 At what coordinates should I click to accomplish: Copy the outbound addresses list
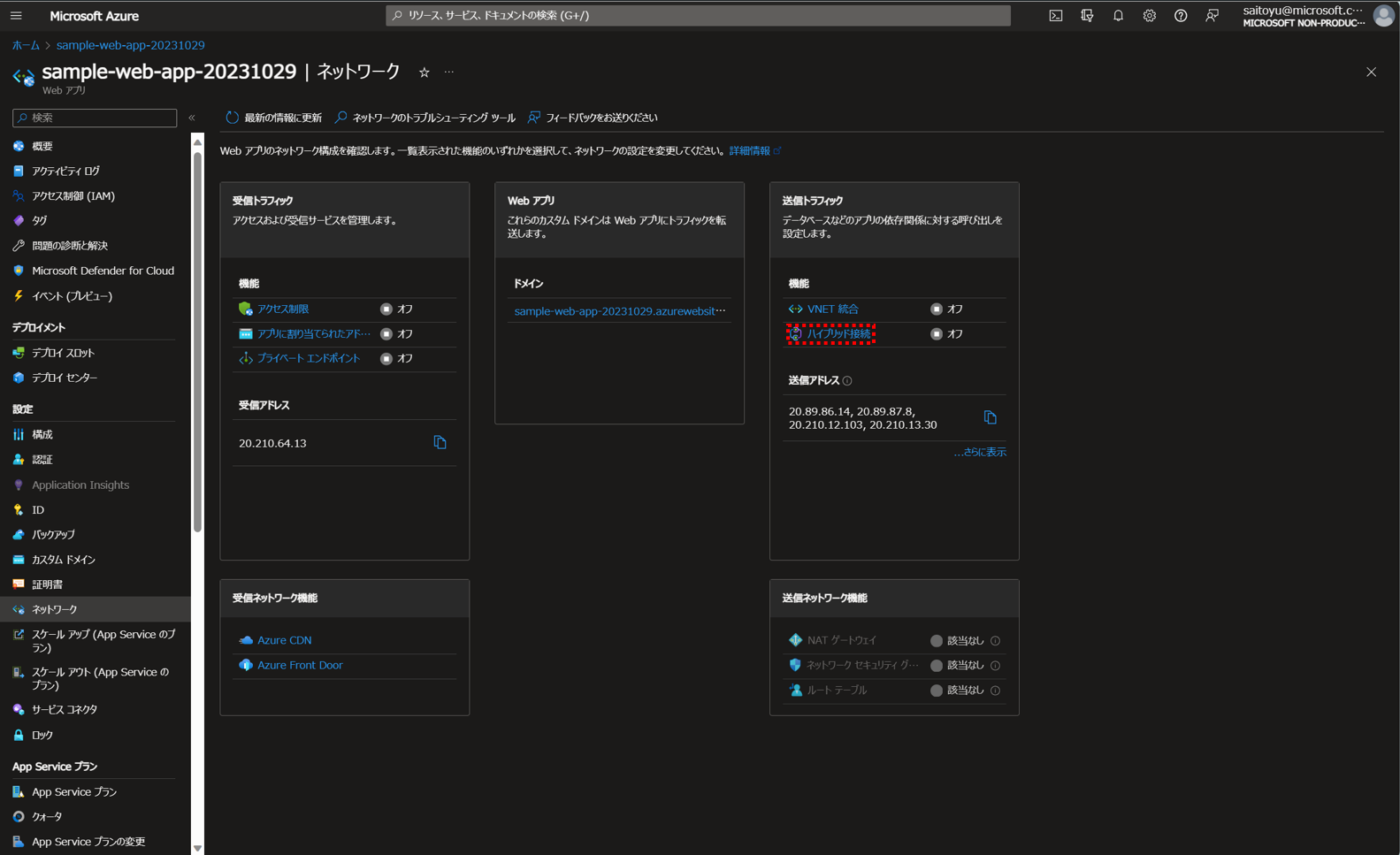pos(990,417)
